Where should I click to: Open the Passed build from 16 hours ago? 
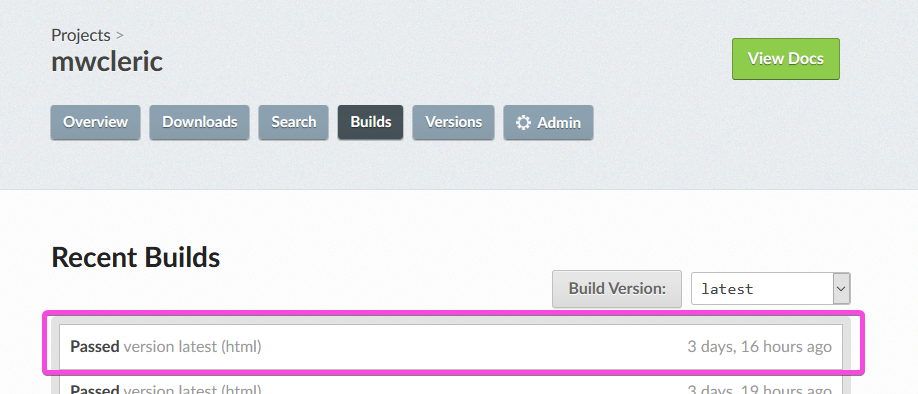coord(451,347)
